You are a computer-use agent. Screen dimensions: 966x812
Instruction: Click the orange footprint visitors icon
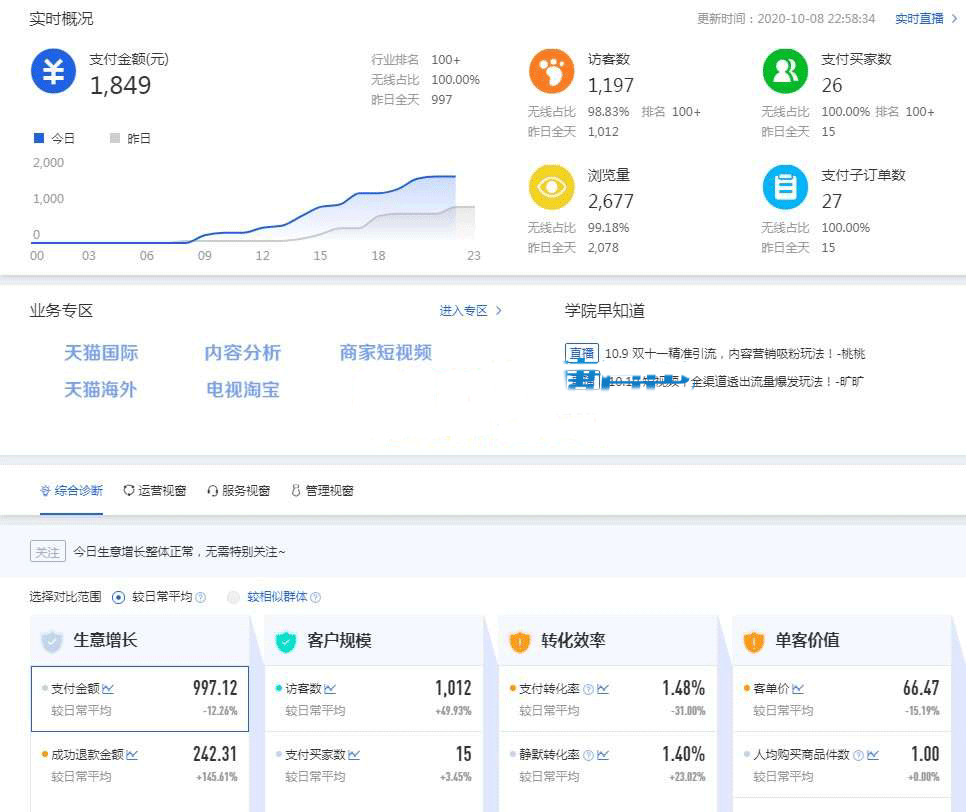pyautogui.click(x=551, y=72)
